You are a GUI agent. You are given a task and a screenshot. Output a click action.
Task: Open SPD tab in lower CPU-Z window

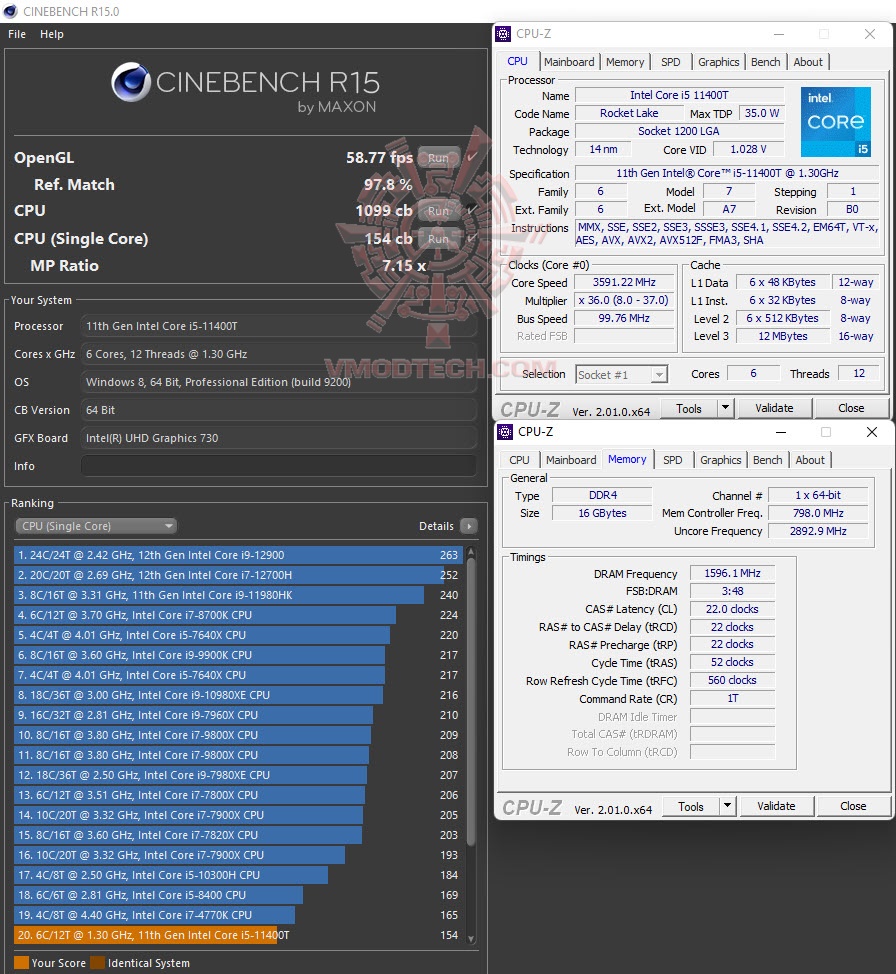click(x=672, y=460)
